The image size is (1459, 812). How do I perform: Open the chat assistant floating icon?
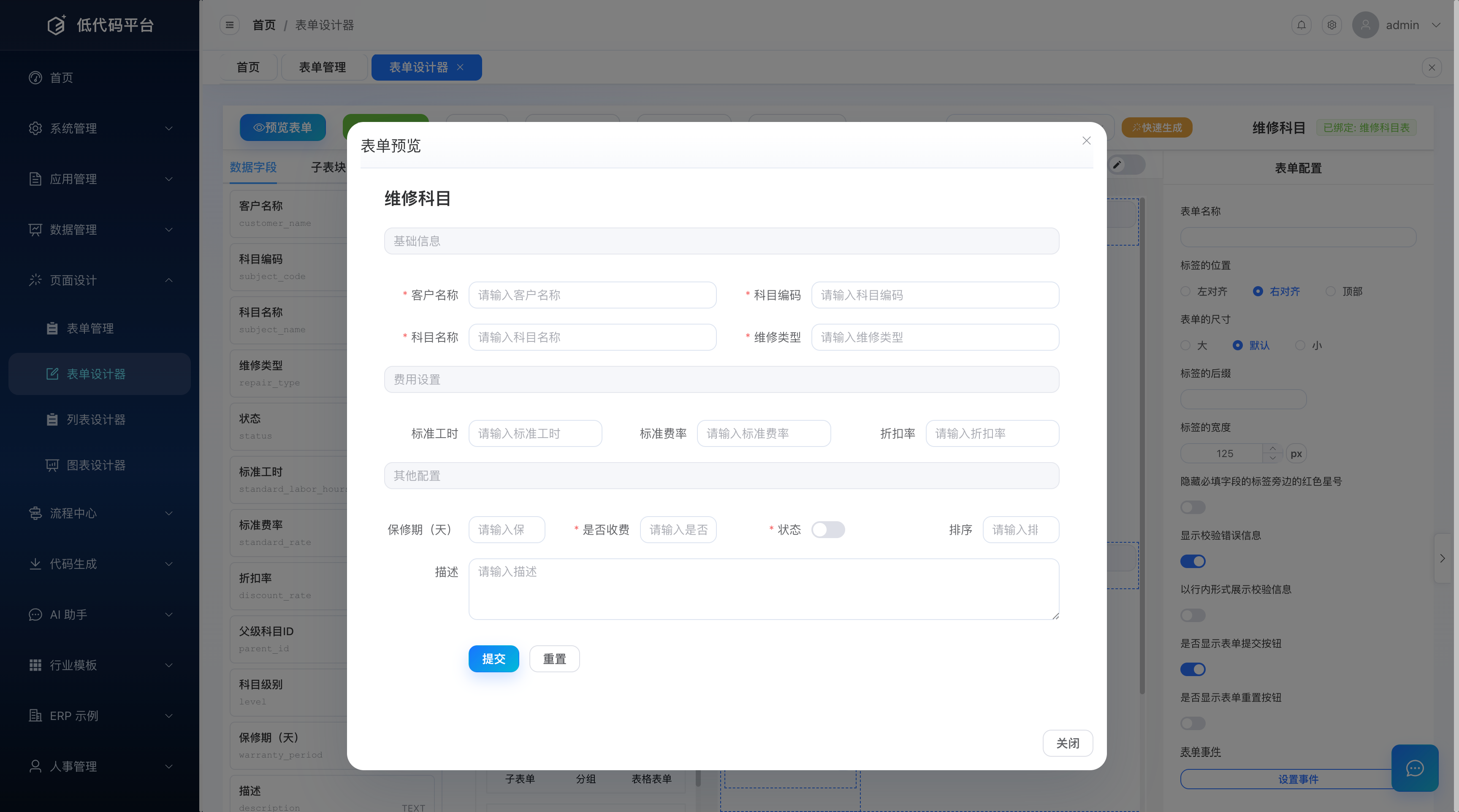1415,768
